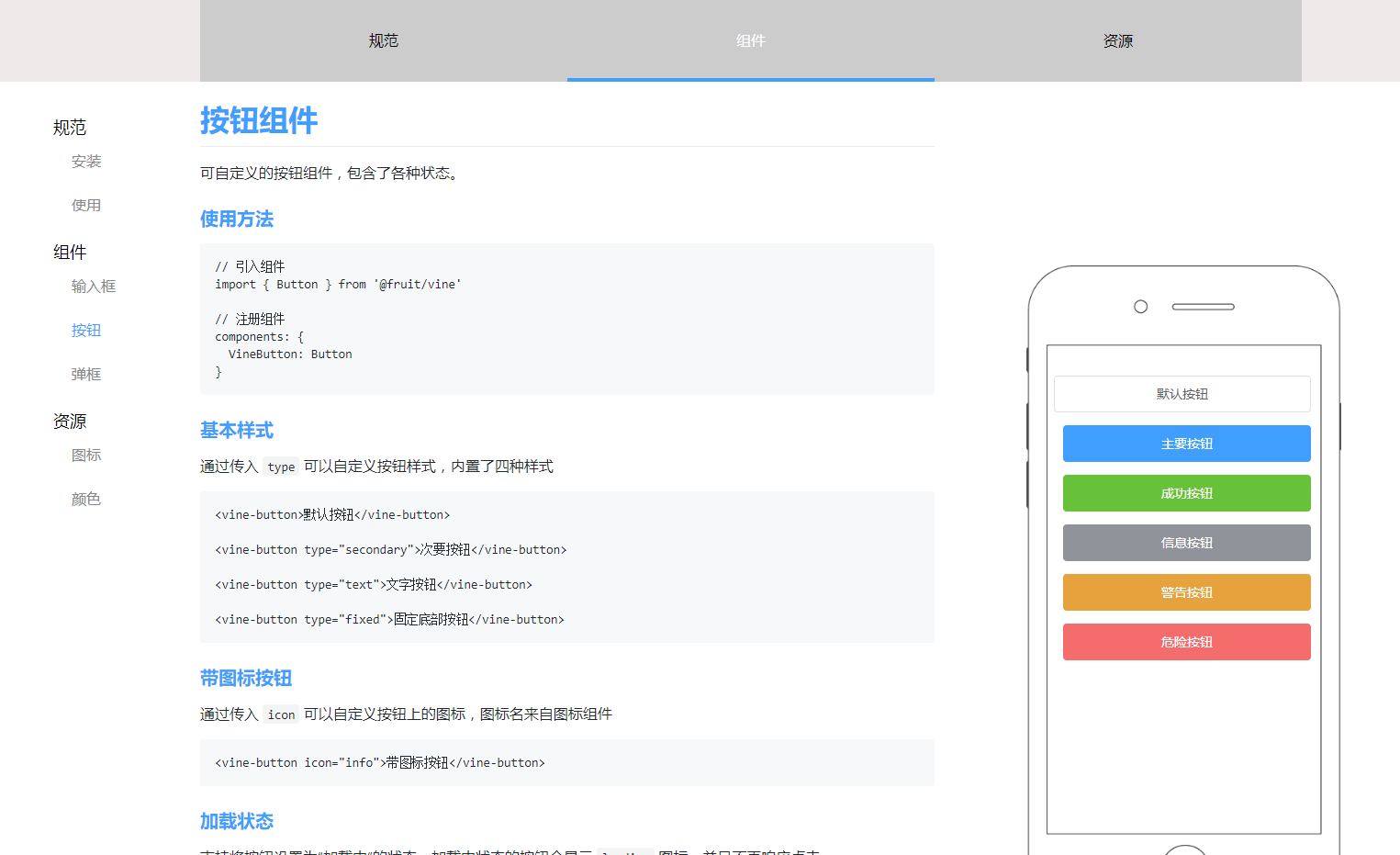Open the 弹框 sidebar page
This screenshot has width=1400, height=855.
pos(86,375)
